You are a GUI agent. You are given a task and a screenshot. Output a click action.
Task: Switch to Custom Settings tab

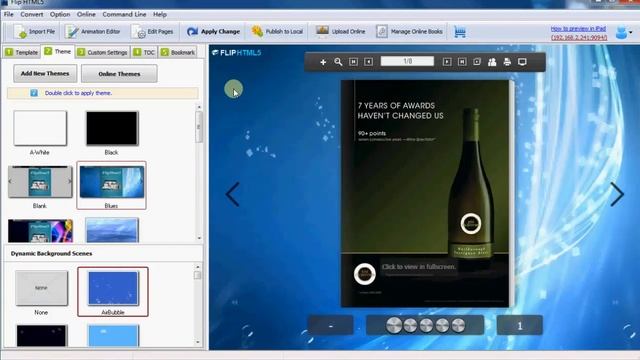pyautogui.click(x=102, y=52)
